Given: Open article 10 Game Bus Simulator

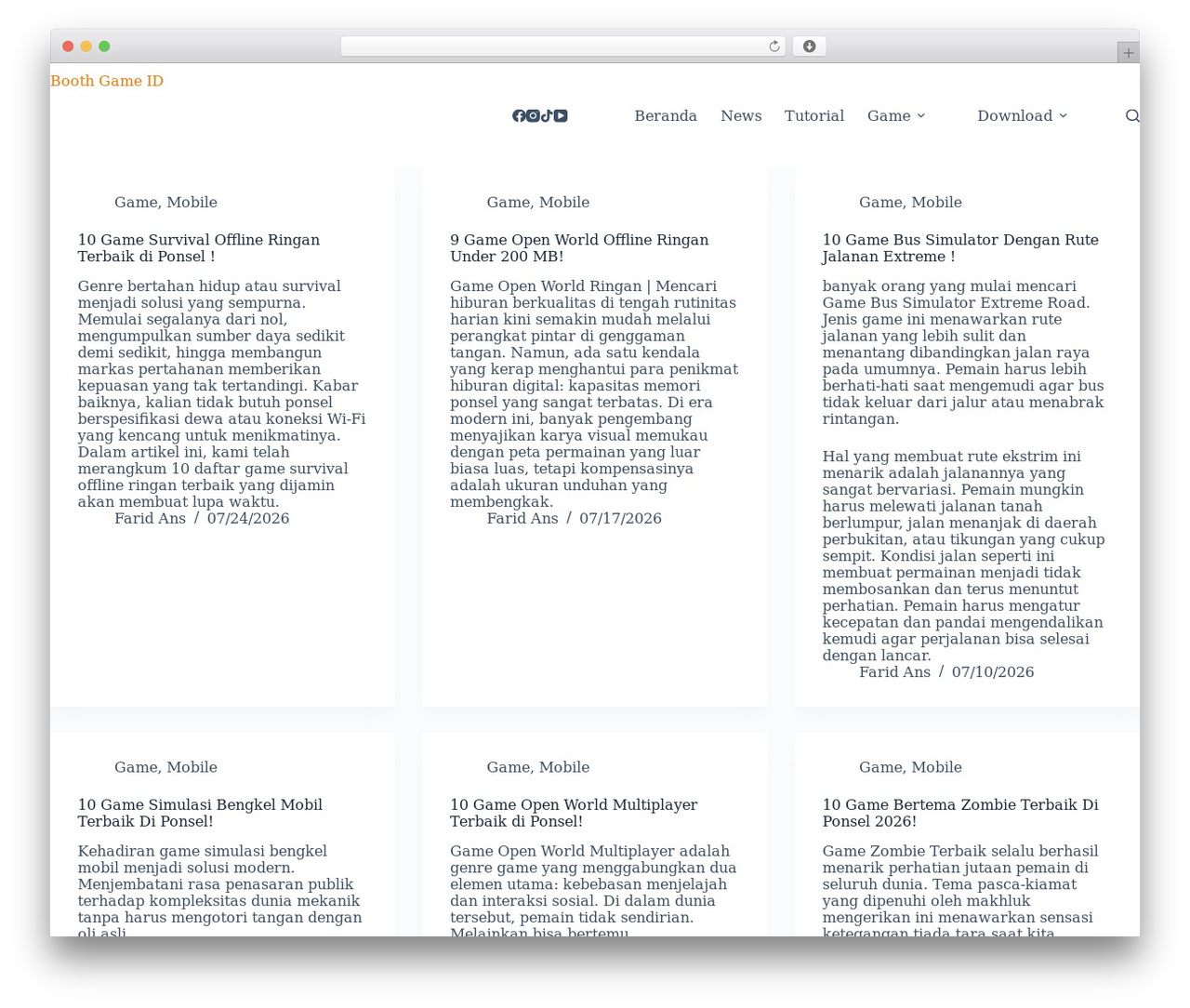Looking at the screenshot, I should point(960,248).
